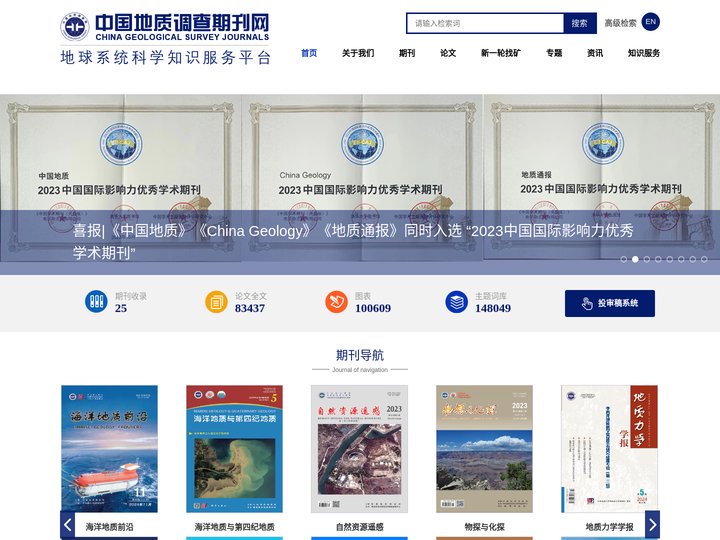This screenshot has width=720, height=540.
Task: Click the 期刊导航 section heading
Action: point(360,355)
